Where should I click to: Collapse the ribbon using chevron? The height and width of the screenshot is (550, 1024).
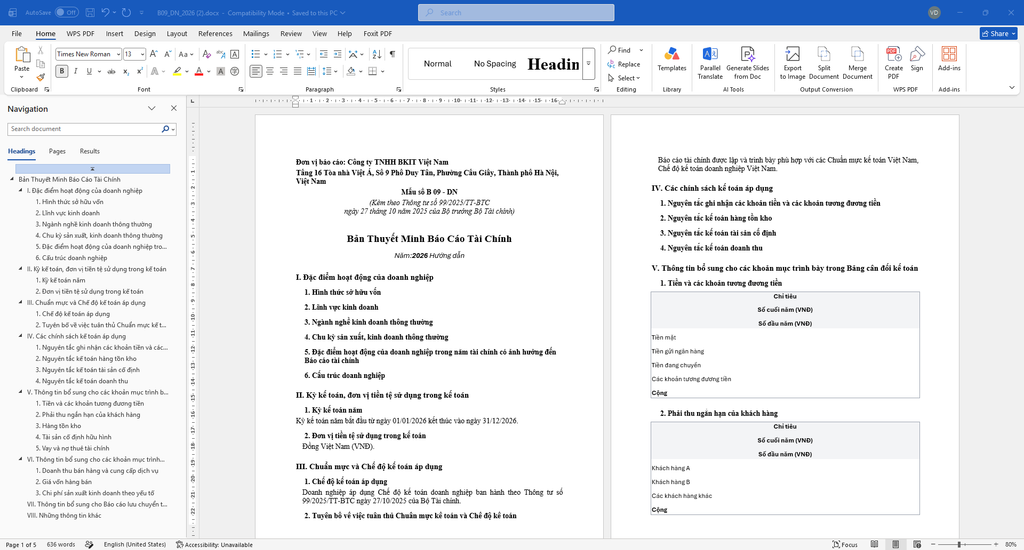pos(1012,88)
